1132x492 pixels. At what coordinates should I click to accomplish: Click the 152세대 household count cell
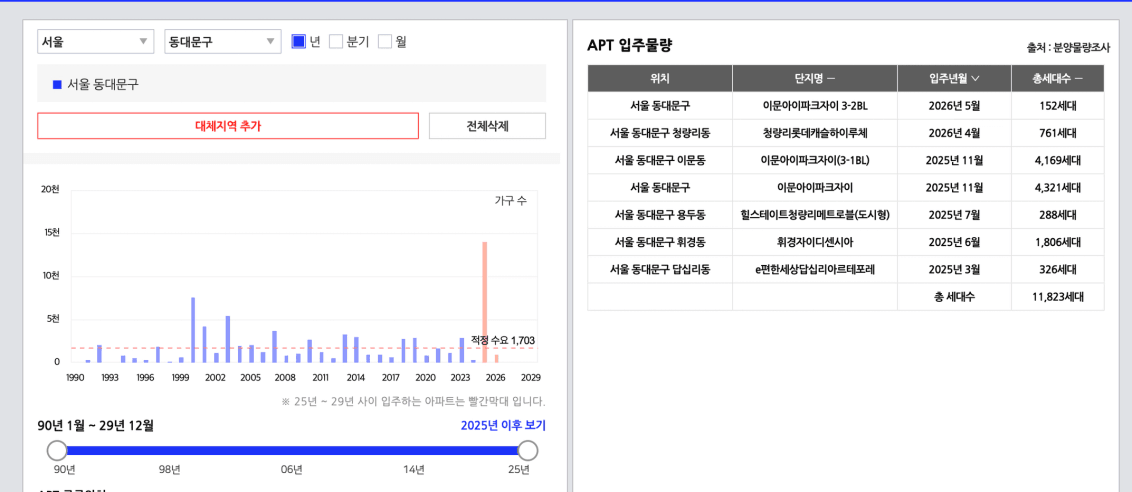pyautogui.click(x=1058, y=106)
